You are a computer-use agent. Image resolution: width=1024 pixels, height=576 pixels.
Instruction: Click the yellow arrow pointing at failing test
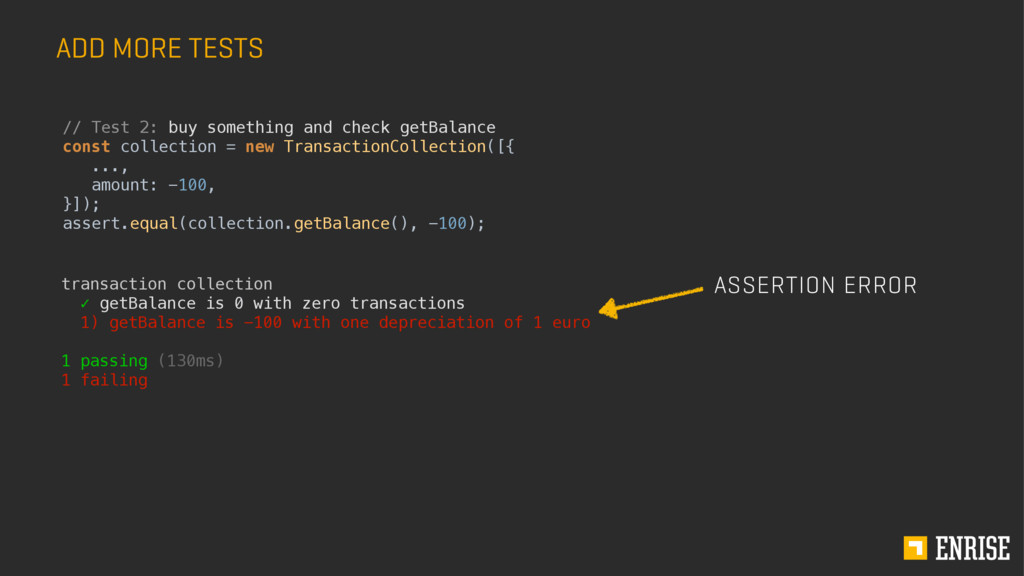(650, 302)
